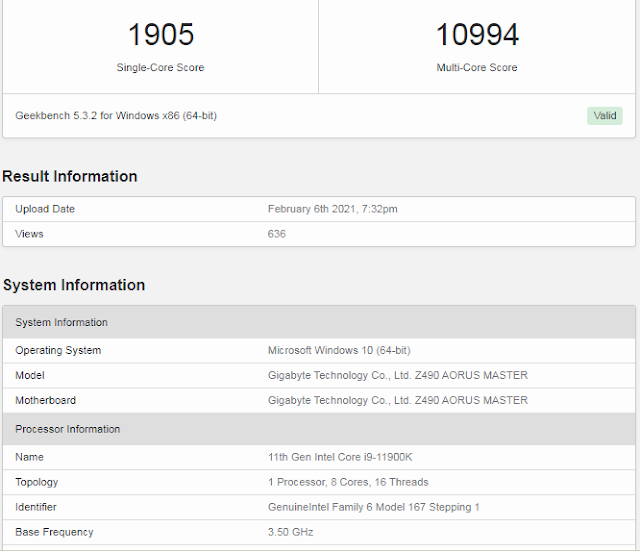Select the GenuineIntel Family 6 Model 167 value
Viewport: 640px width, 552px height.
(x=373, y=507)
